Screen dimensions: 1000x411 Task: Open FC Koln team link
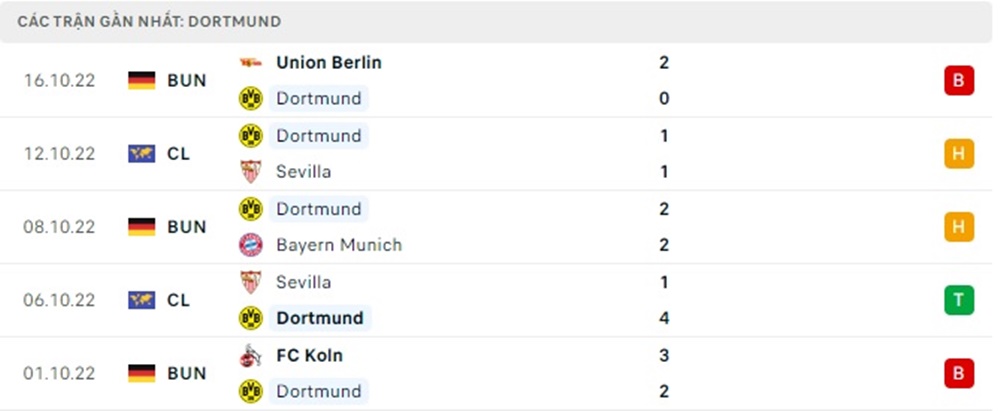(310, 355)
